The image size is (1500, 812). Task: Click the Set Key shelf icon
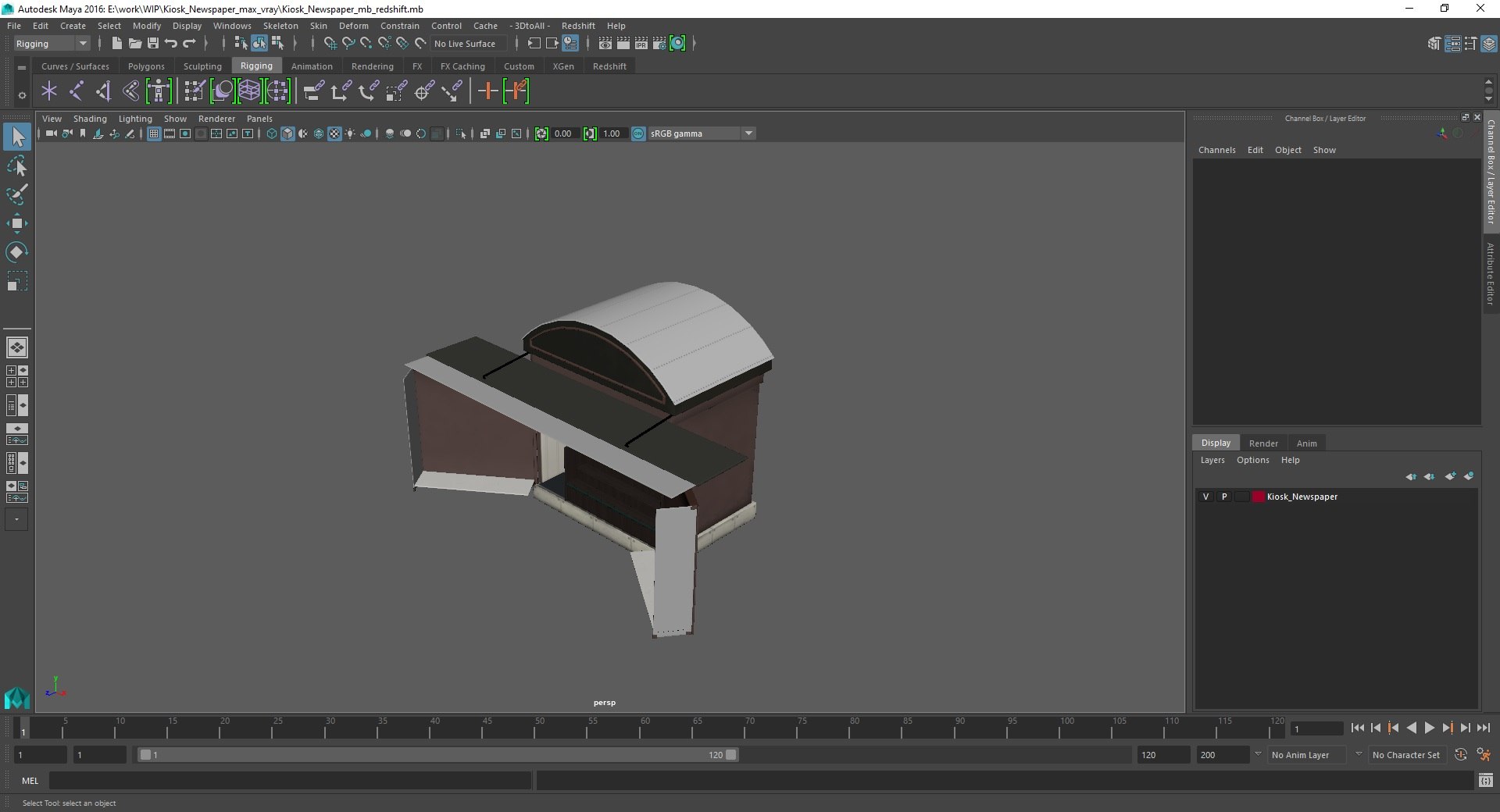pos(488,91)
